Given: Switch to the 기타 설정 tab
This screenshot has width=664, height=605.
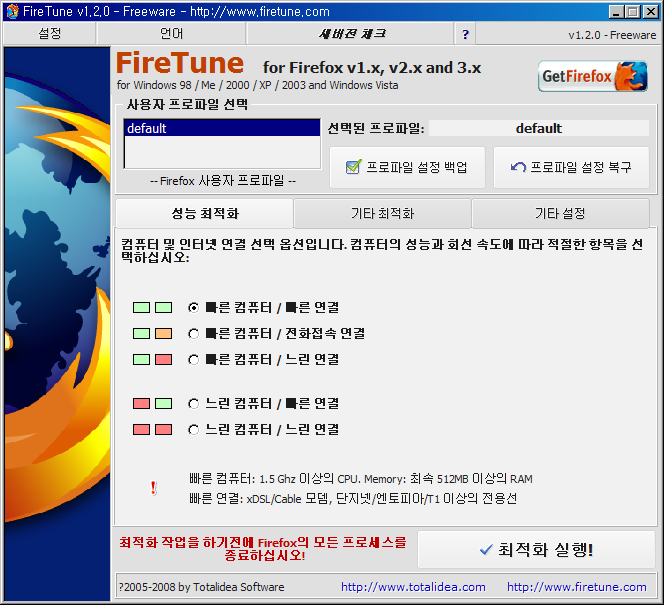Looking at the screenshot, I should [x=560, y=213].
